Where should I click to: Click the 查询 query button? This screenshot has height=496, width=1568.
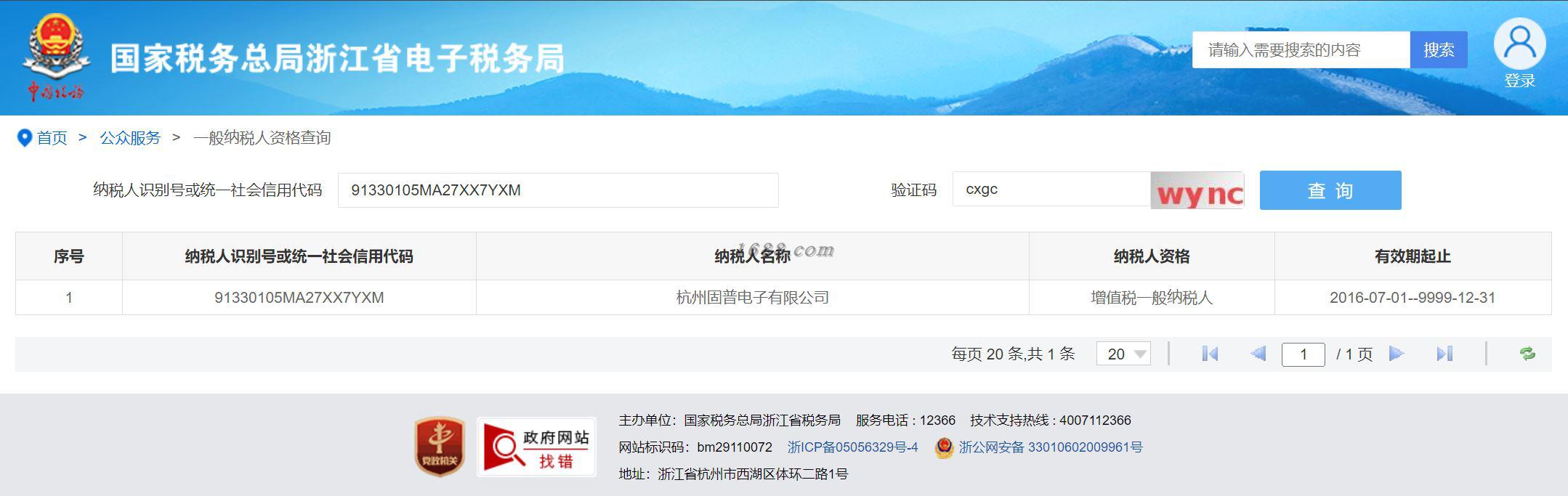coord(1330,190)
